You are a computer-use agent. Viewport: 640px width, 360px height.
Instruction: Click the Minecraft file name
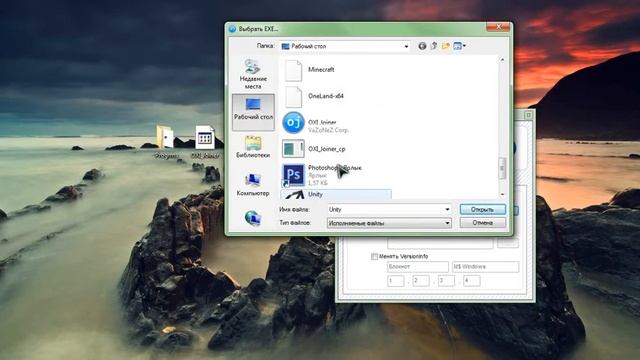[x=321, y=70]
